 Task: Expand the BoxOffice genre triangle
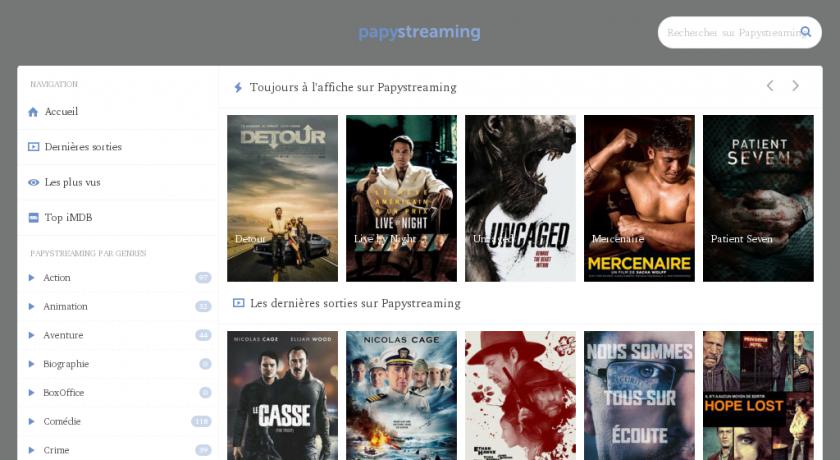[31, 393]
